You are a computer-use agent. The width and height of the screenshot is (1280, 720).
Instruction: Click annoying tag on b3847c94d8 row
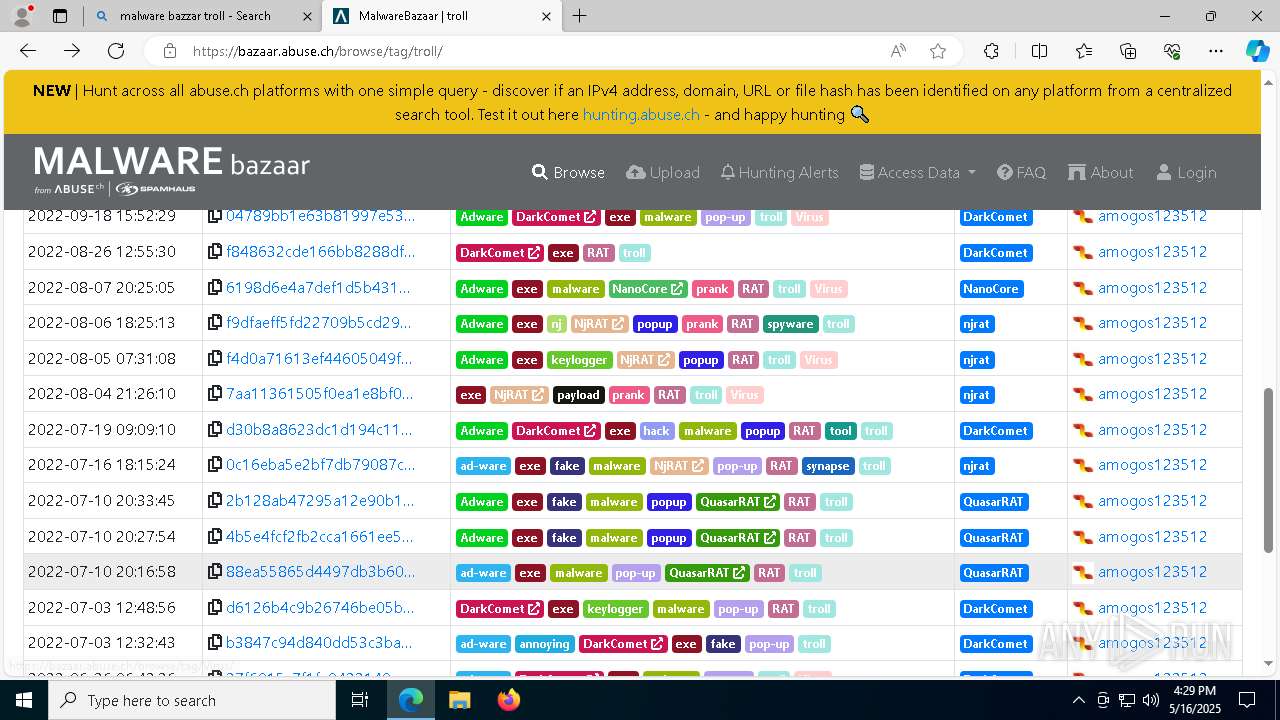click(544, 644)
